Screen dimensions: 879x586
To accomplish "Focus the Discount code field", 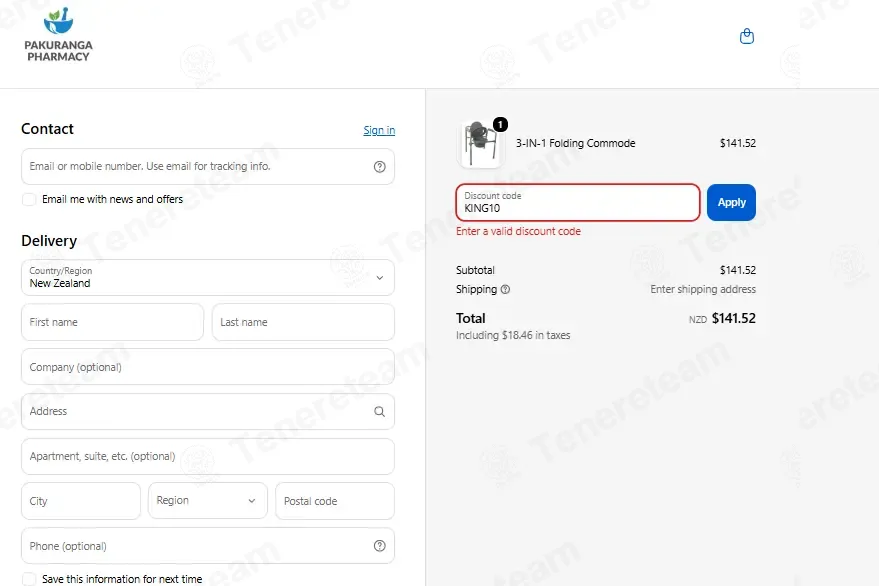I will click(578, 202).
